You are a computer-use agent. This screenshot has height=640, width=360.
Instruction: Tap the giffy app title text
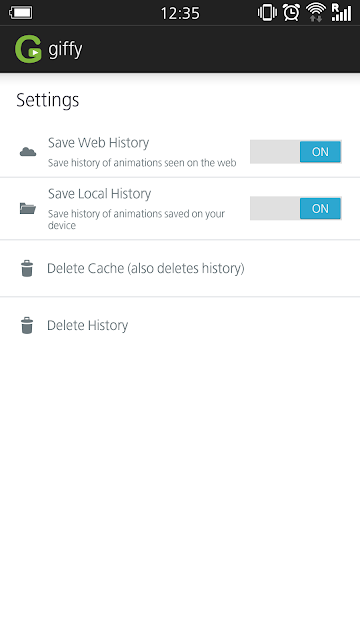point(65,50)
